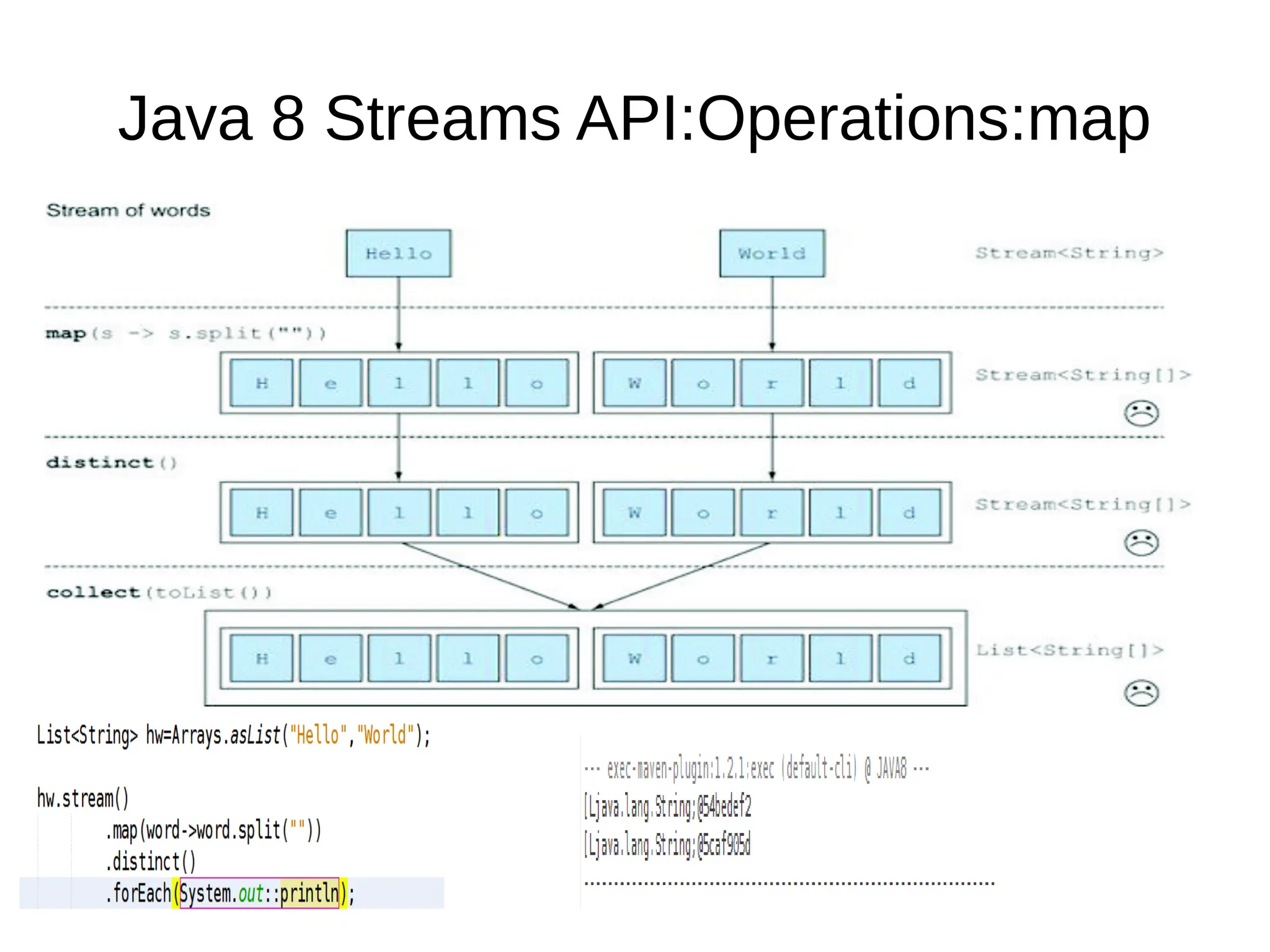Click the "W" box in the collect row
Image resolution: width=1270 pixels, height=952 pixels.
click(634, 658)
